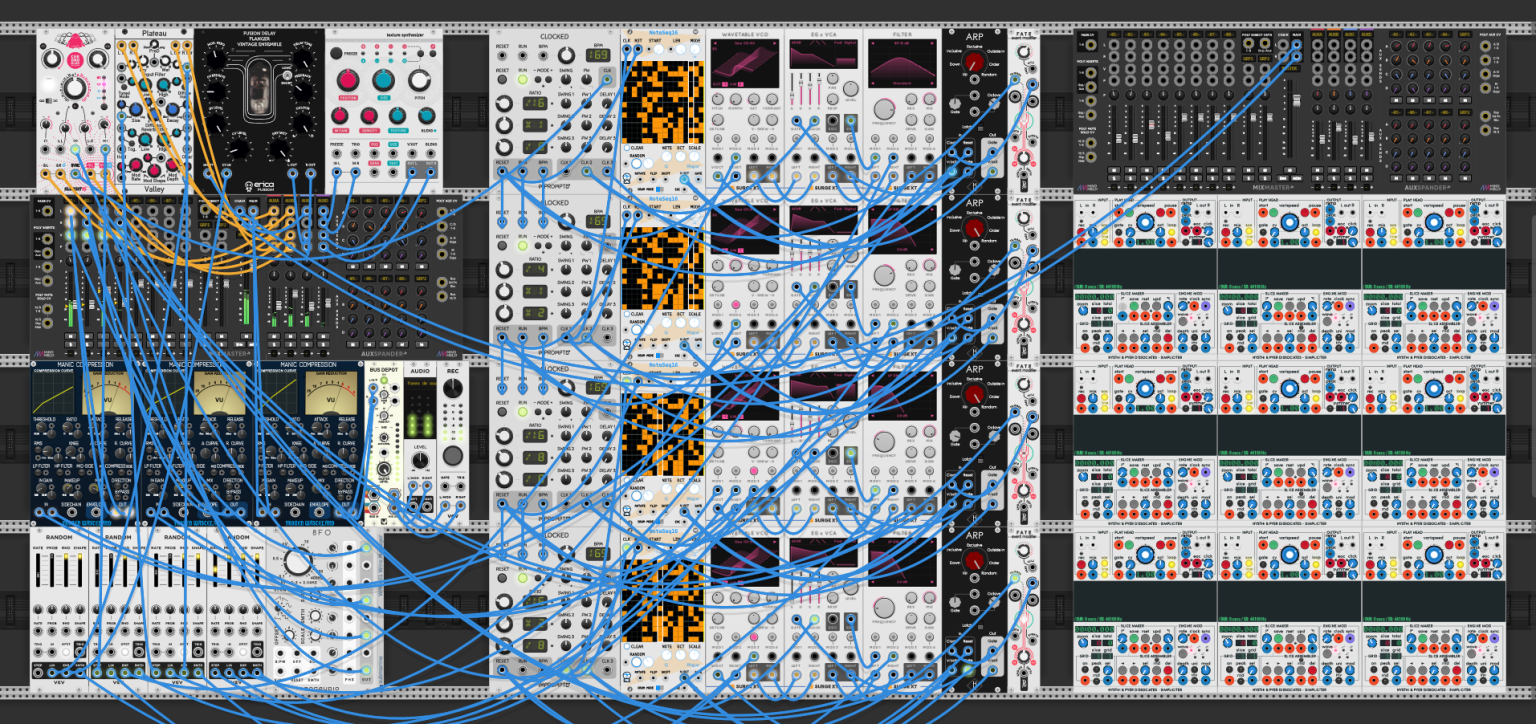Toggle the lit RUN button on topmost Clocked
1536x724 pixels.
(523, 79)
